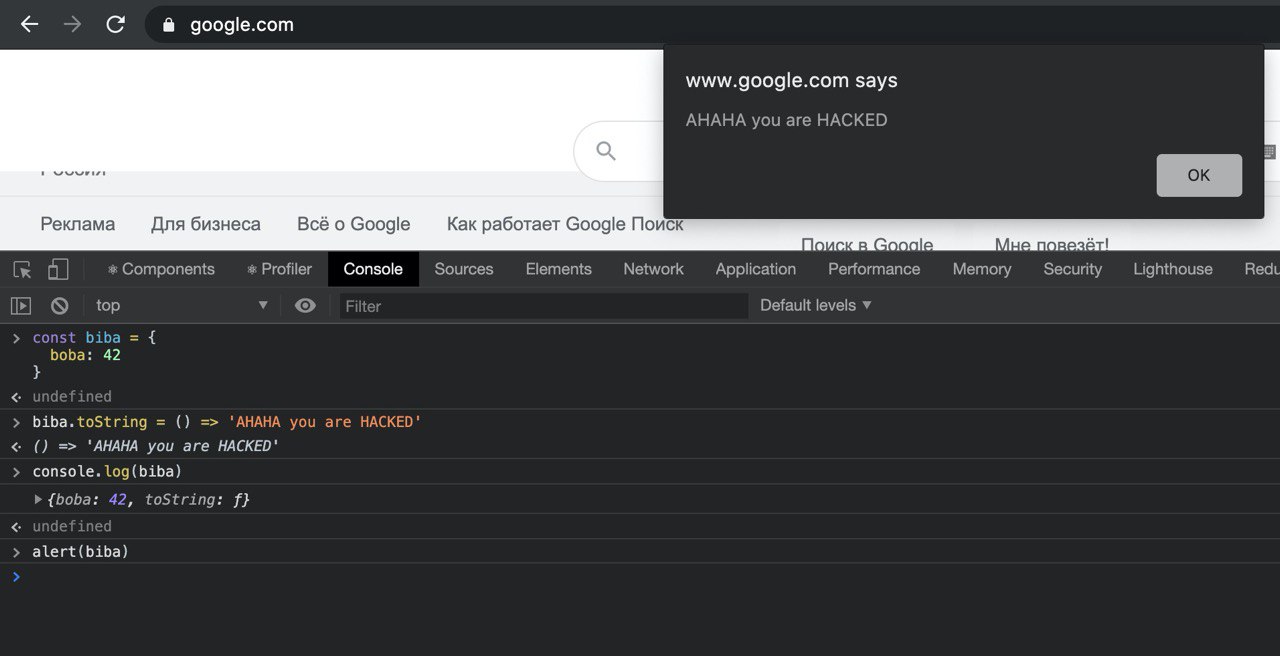Open the Для бизнеса link
1280x656 pixels.
(x=206, y=224)
